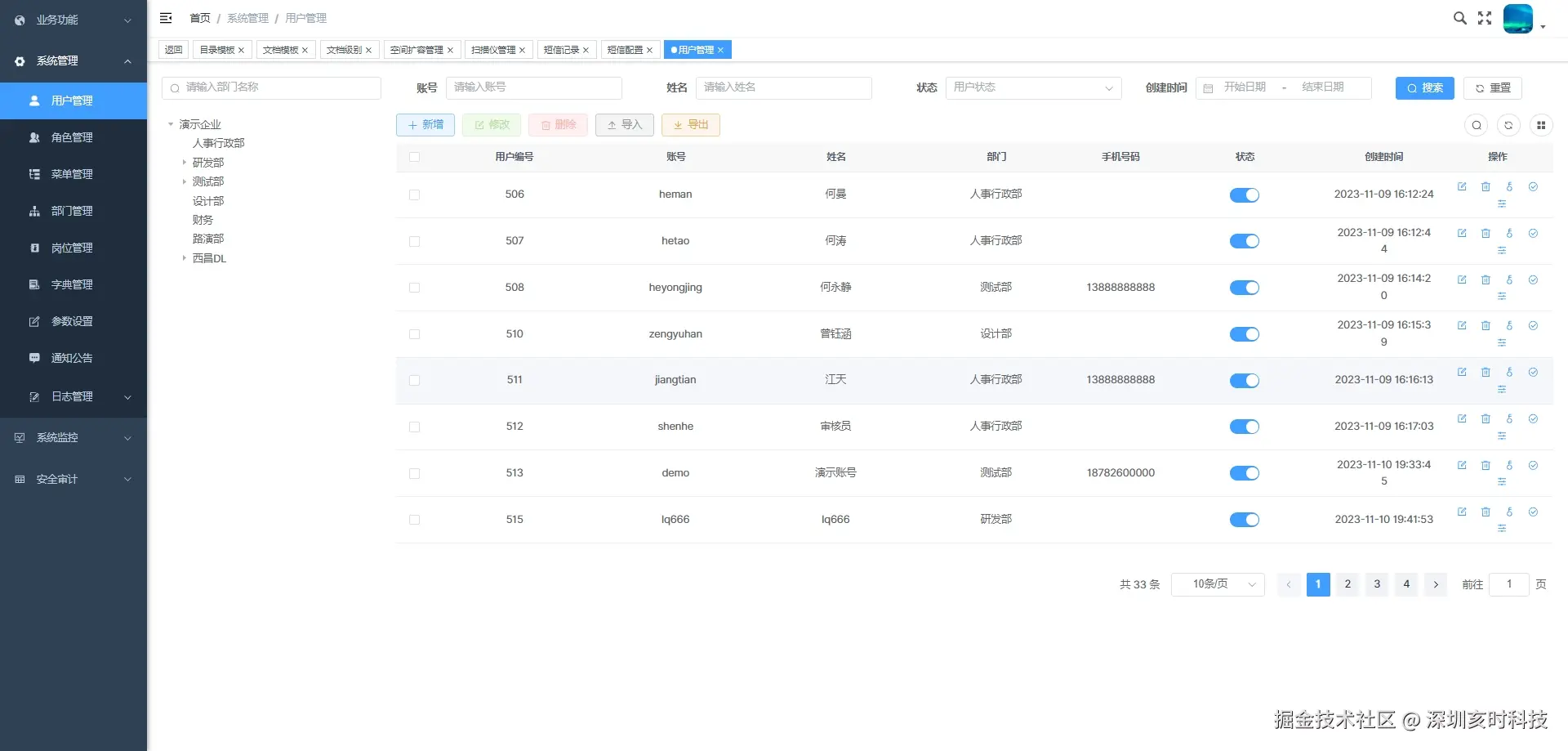Hide the search bar using the round magnifier button
This screenshot has width=1568, height=751.
(x=1476, y=125)
